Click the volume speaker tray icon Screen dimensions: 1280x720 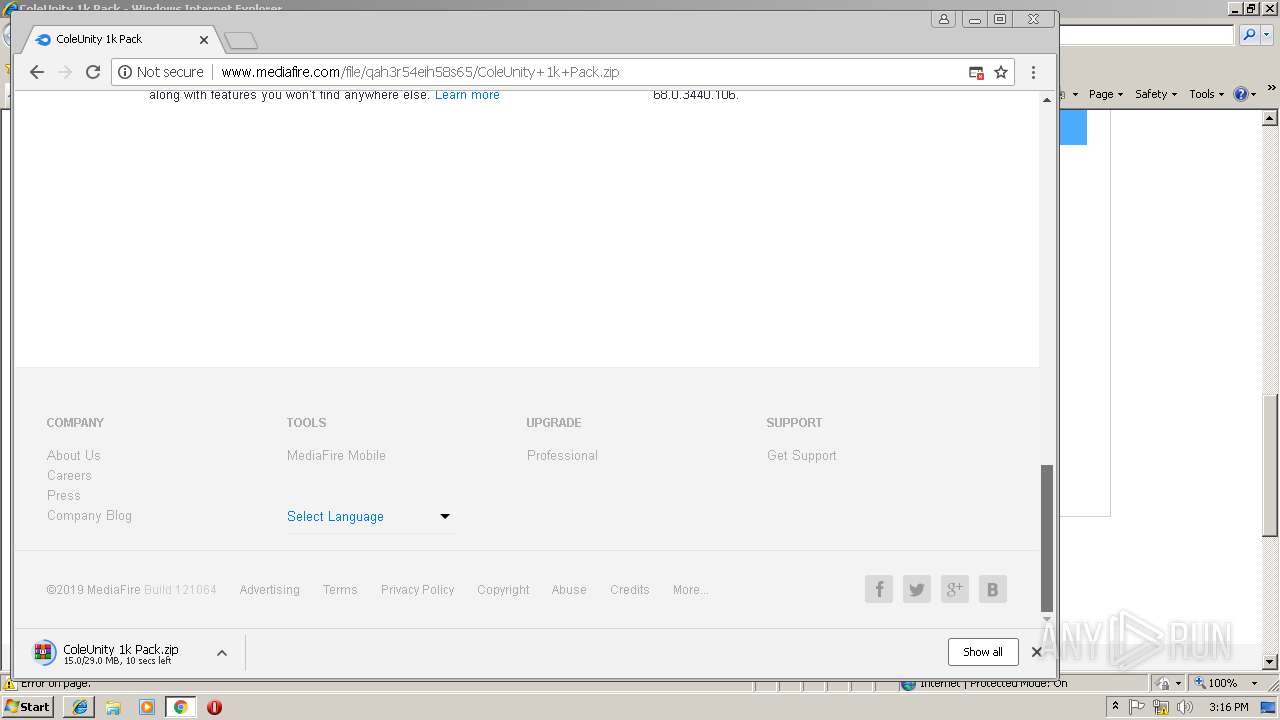[x=1185, y=707]
